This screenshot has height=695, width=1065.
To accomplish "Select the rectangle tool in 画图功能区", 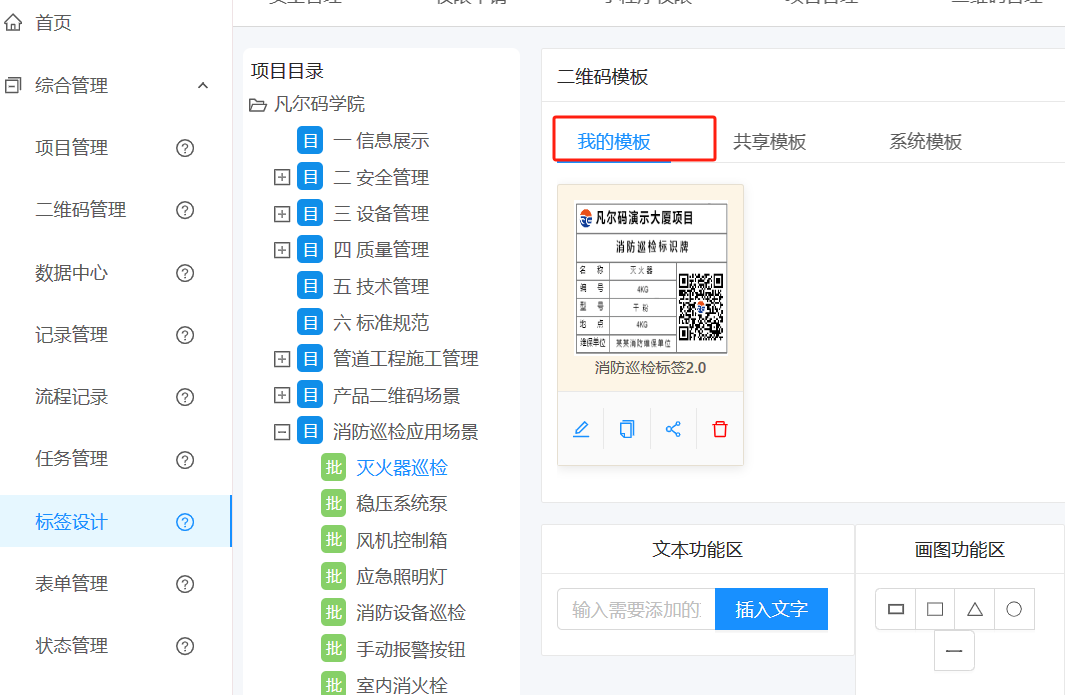I will click(895, 608).
